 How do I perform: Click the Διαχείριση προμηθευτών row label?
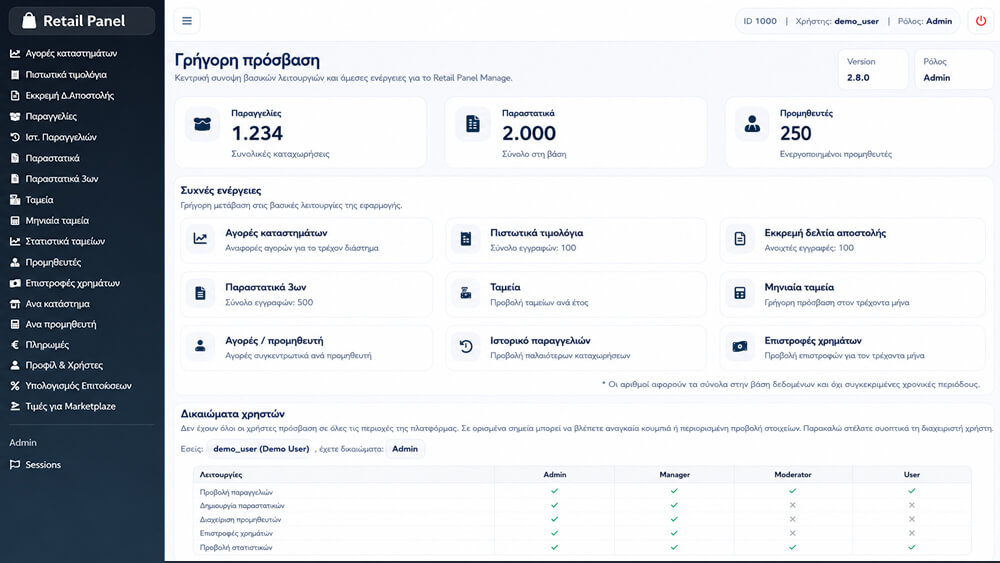pyautogui.click(x=240, y=520)
